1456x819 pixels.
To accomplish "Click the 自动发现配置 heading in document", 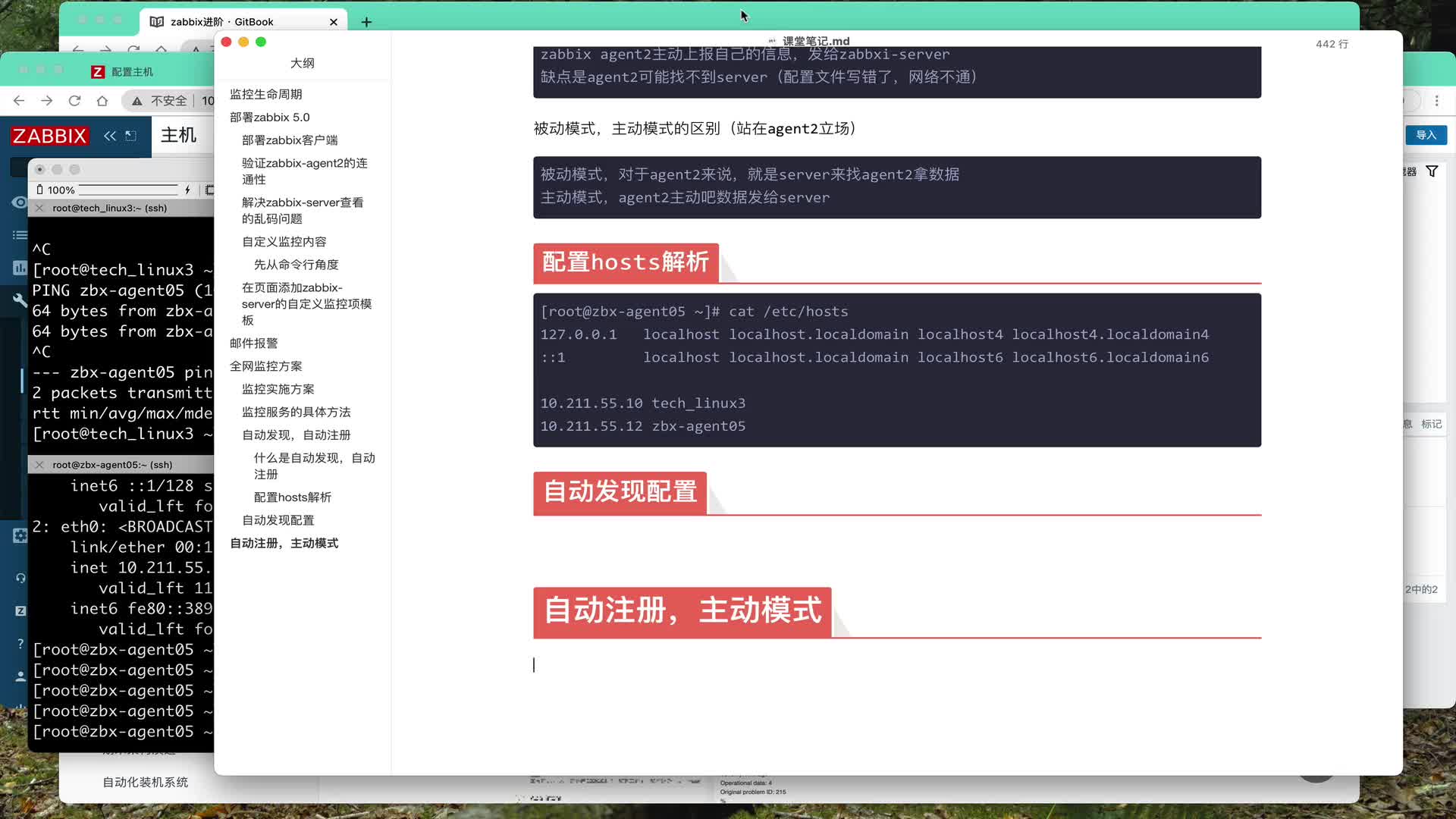I will click(620, 492).
